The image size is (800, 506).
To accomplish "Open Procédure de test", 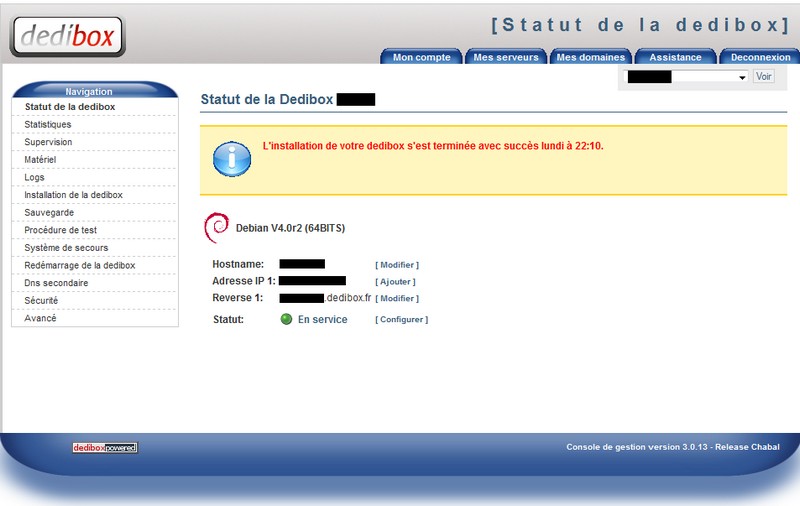I will (61, 230).
